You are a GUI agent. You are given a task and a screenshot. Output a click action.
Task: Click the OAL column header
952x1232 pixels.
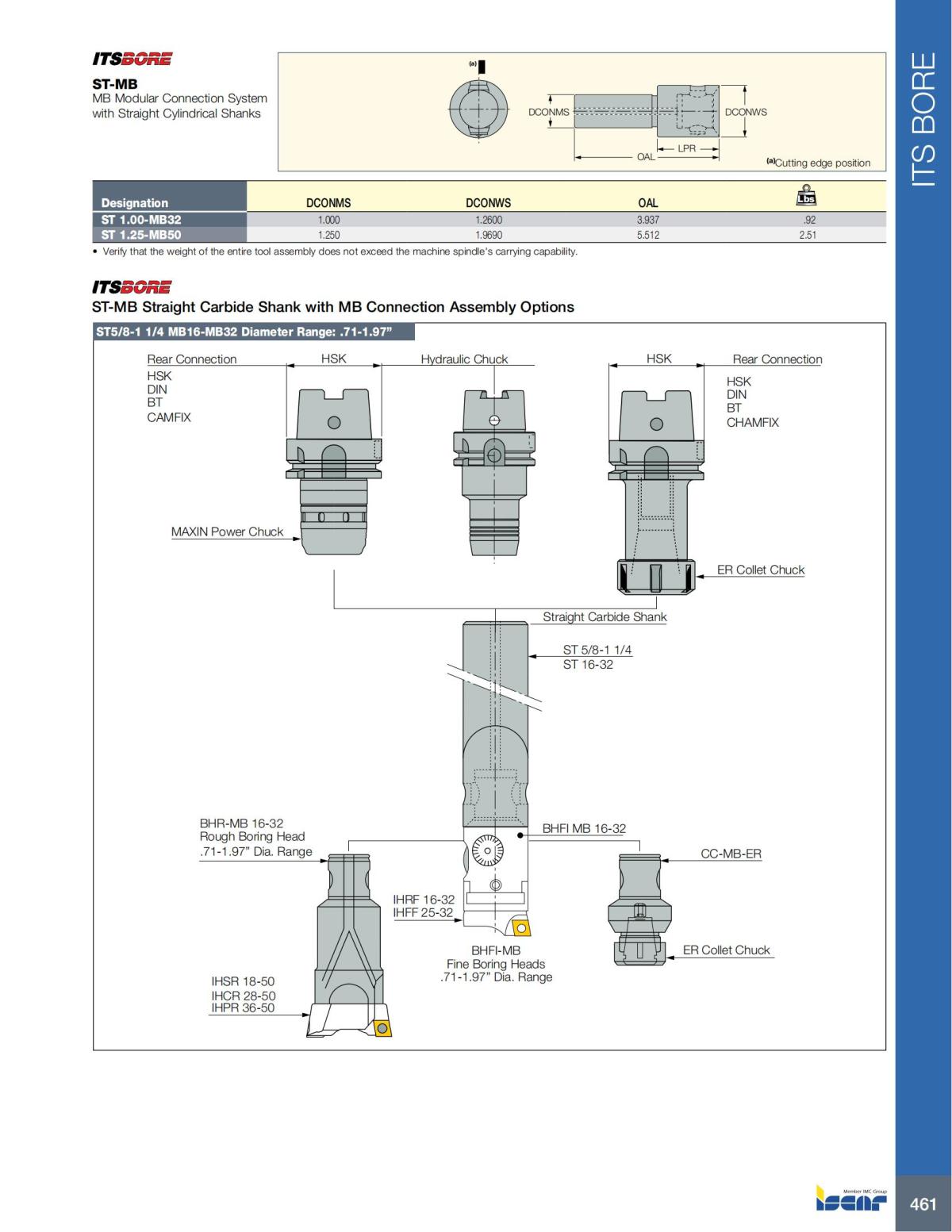647,203
